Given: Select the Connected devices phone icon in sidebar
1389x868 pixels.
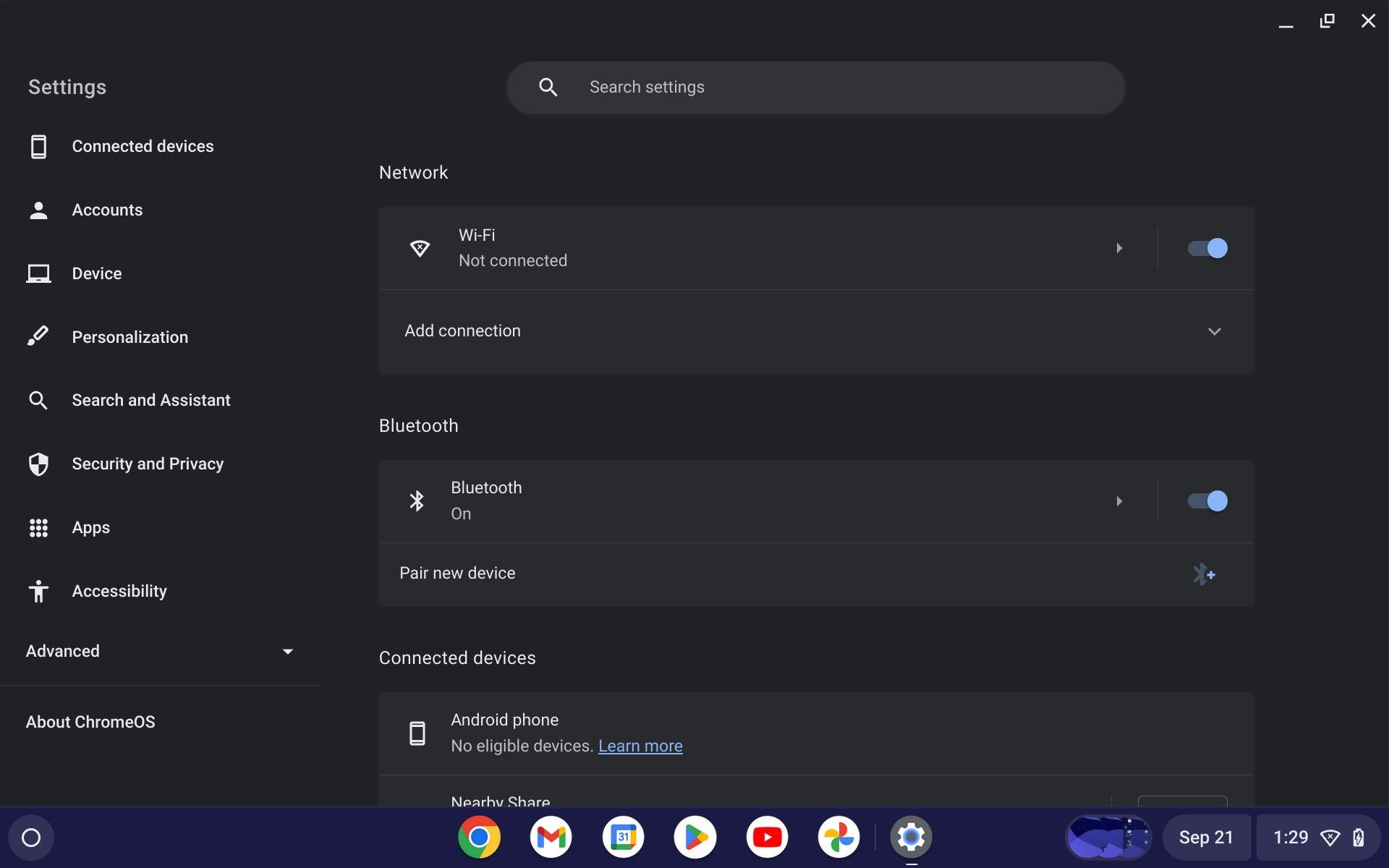Looking at the screenshot, I should pos(38,146).
